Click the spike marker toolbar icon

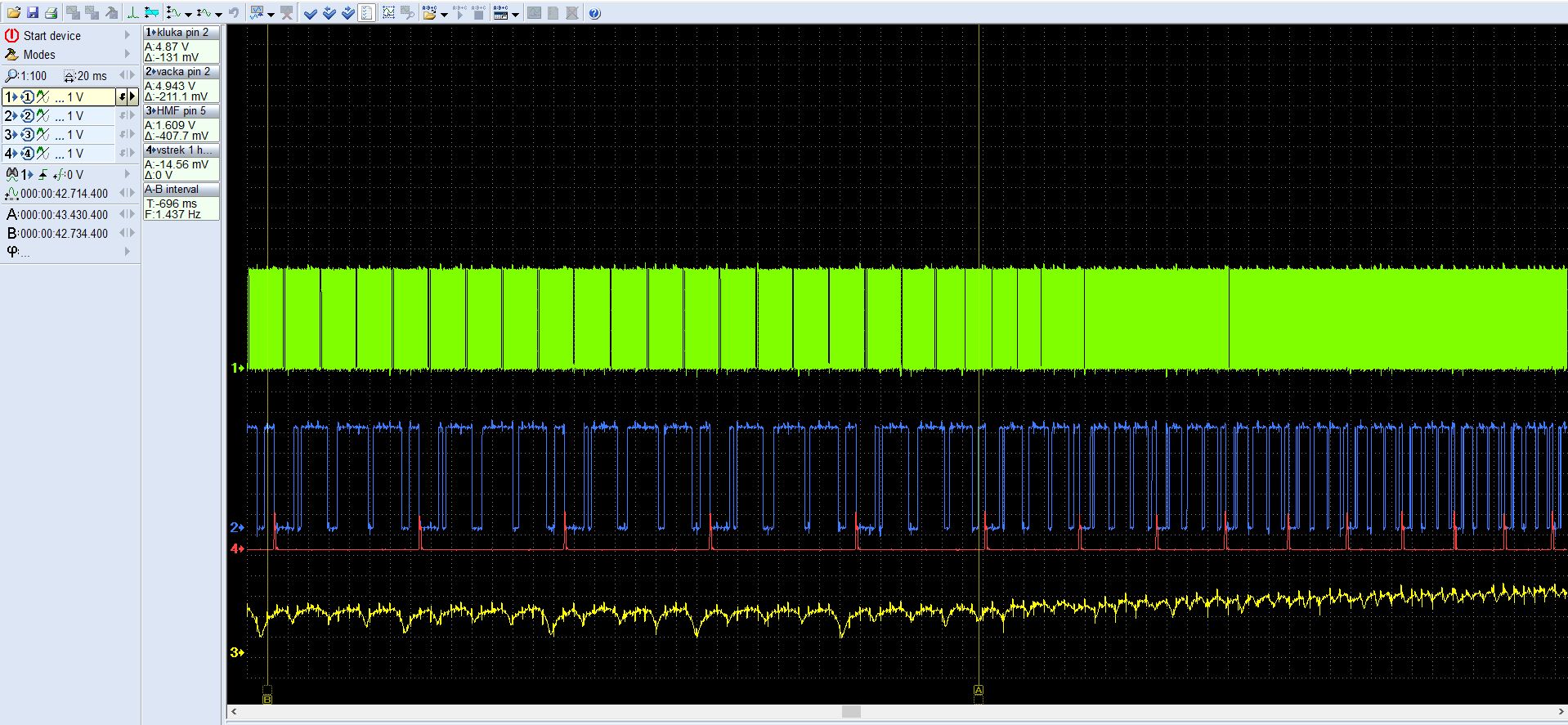click(132, 13)
